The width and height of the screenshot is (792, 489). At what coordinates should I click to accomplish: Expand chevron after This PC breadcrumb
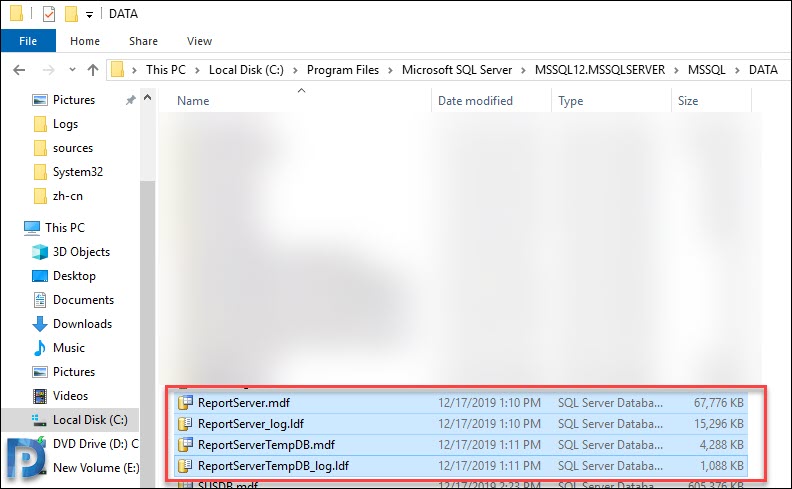coord(197,70)
